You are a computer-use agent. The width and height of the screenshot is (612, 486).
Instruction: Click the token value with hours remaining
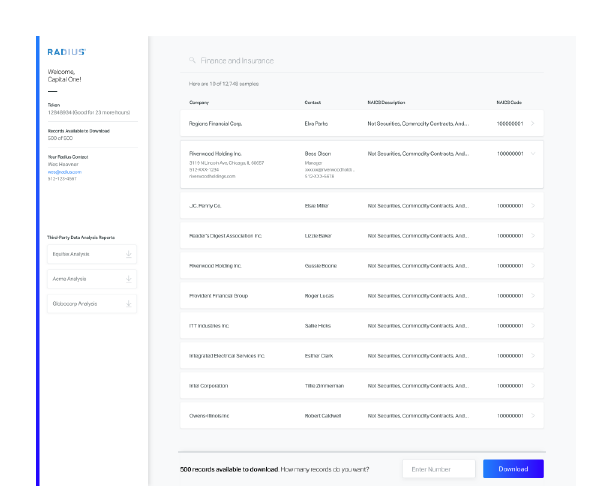89,112
